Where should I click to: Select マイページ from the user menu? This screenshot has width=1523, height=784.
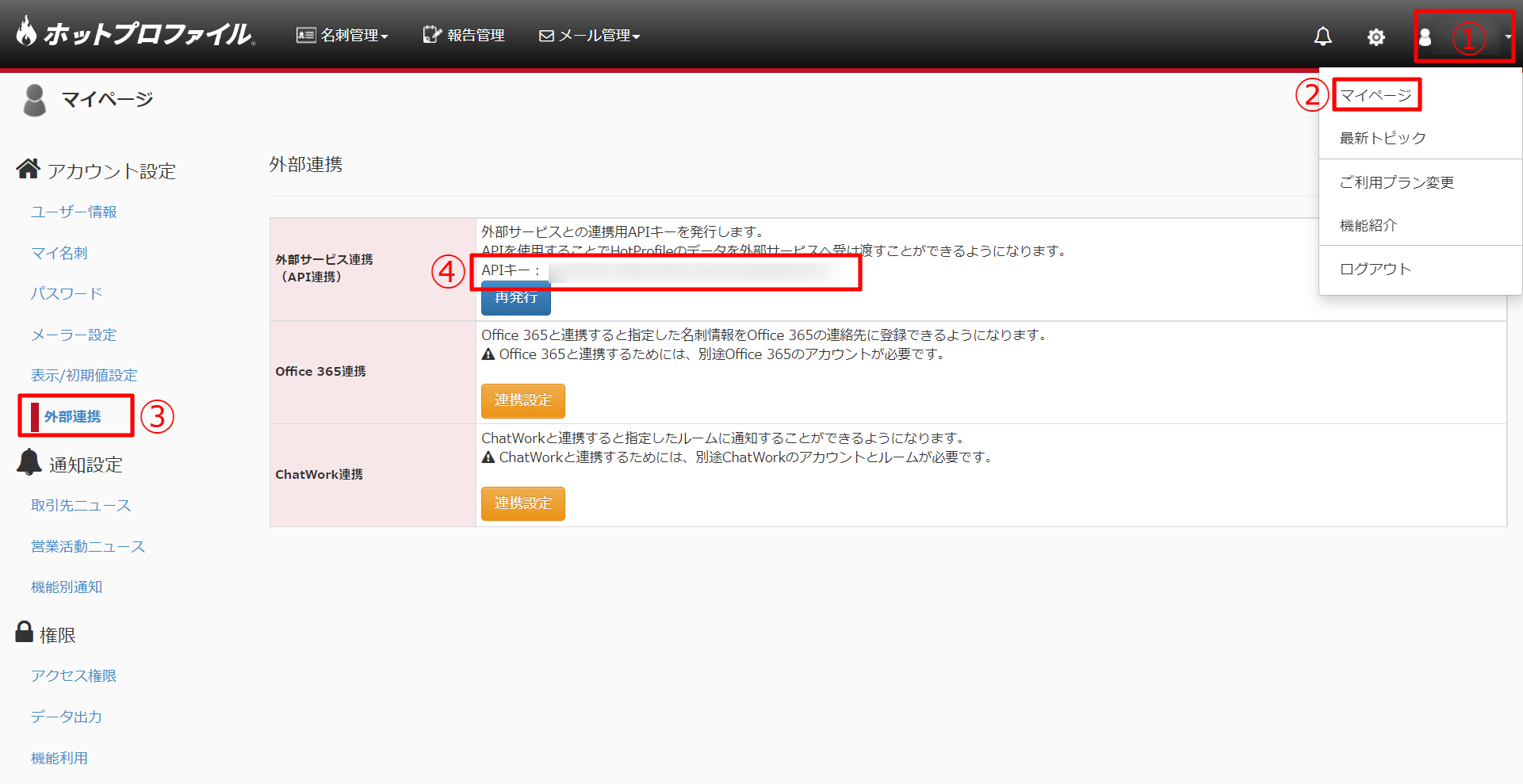click(1376, 95)
